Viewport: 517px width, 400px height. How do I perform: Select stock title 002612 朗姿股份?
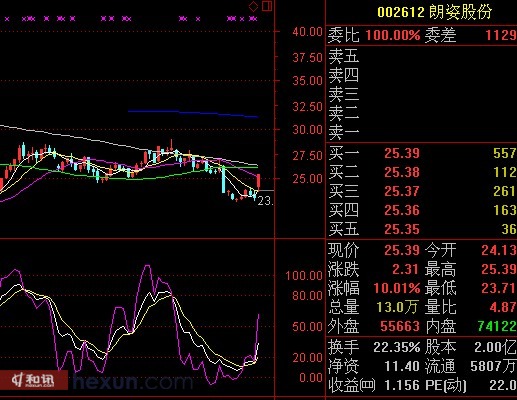[435, 12]
